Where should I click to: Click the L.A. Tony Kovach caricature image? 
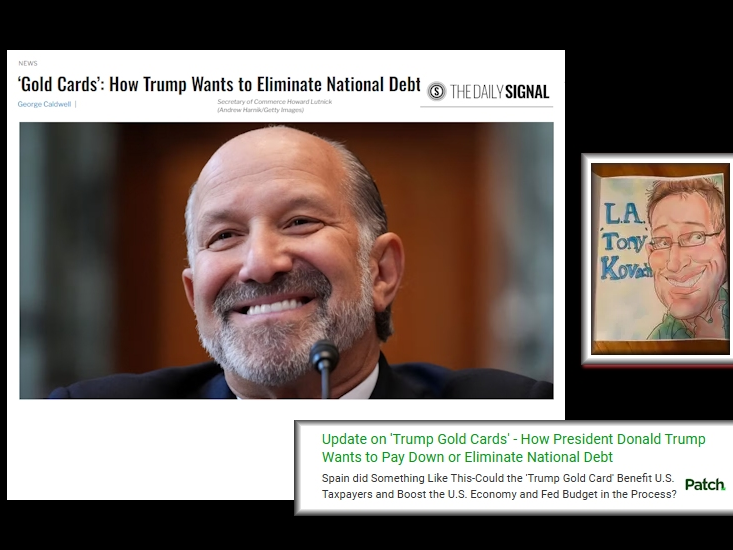coord(660,258)
